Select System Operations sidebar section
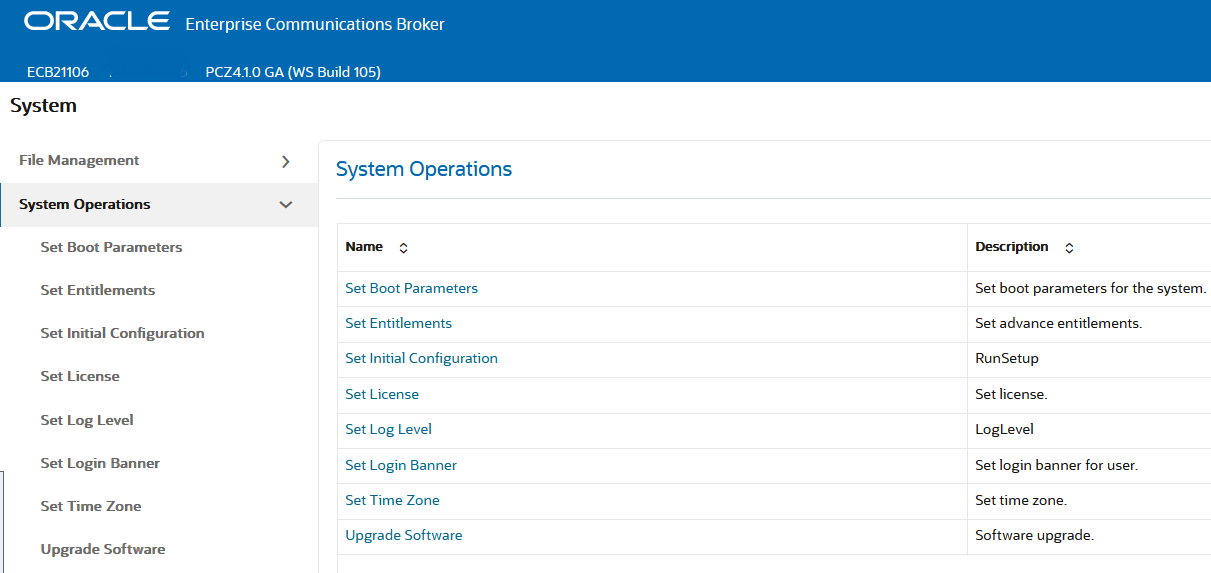This screenshot has width=1211, height=573. (159, 205)
